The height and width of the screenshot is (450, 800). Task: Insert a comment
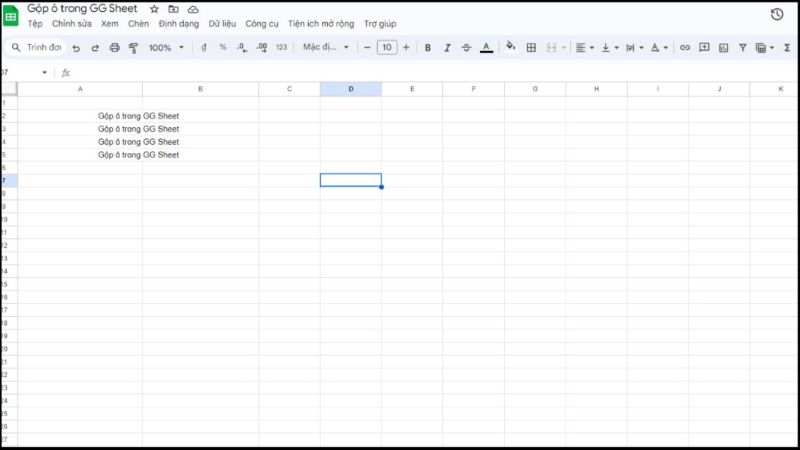point(704,47)
